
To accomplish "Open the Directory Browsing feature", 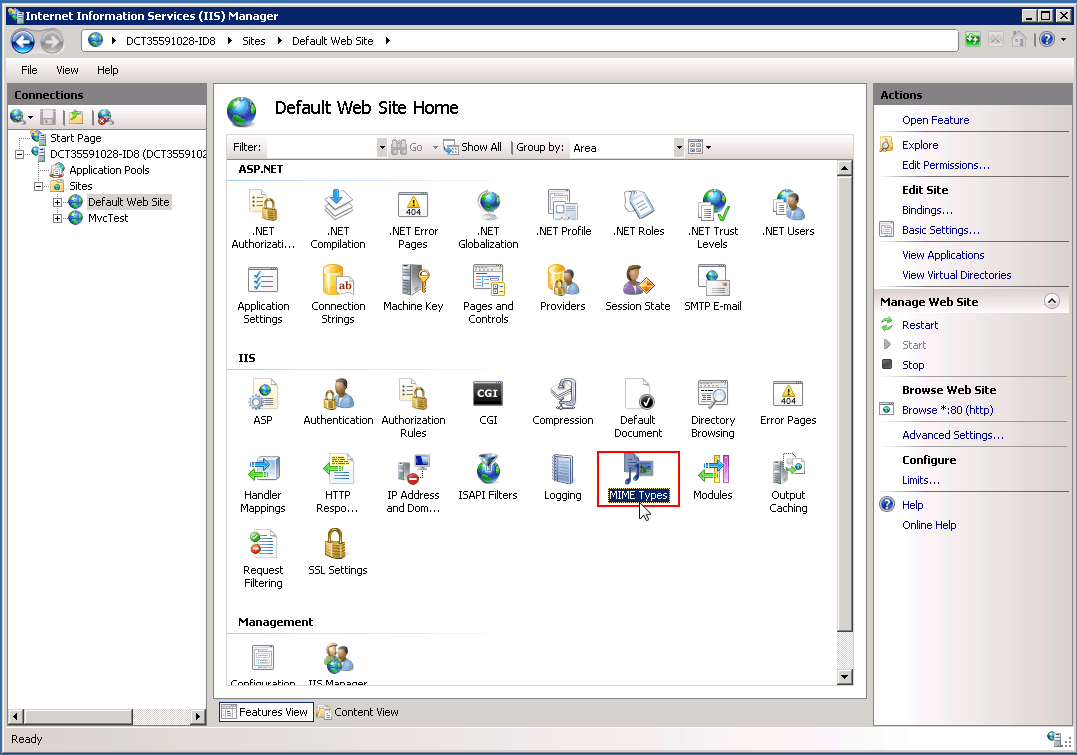I will (713, 408).
